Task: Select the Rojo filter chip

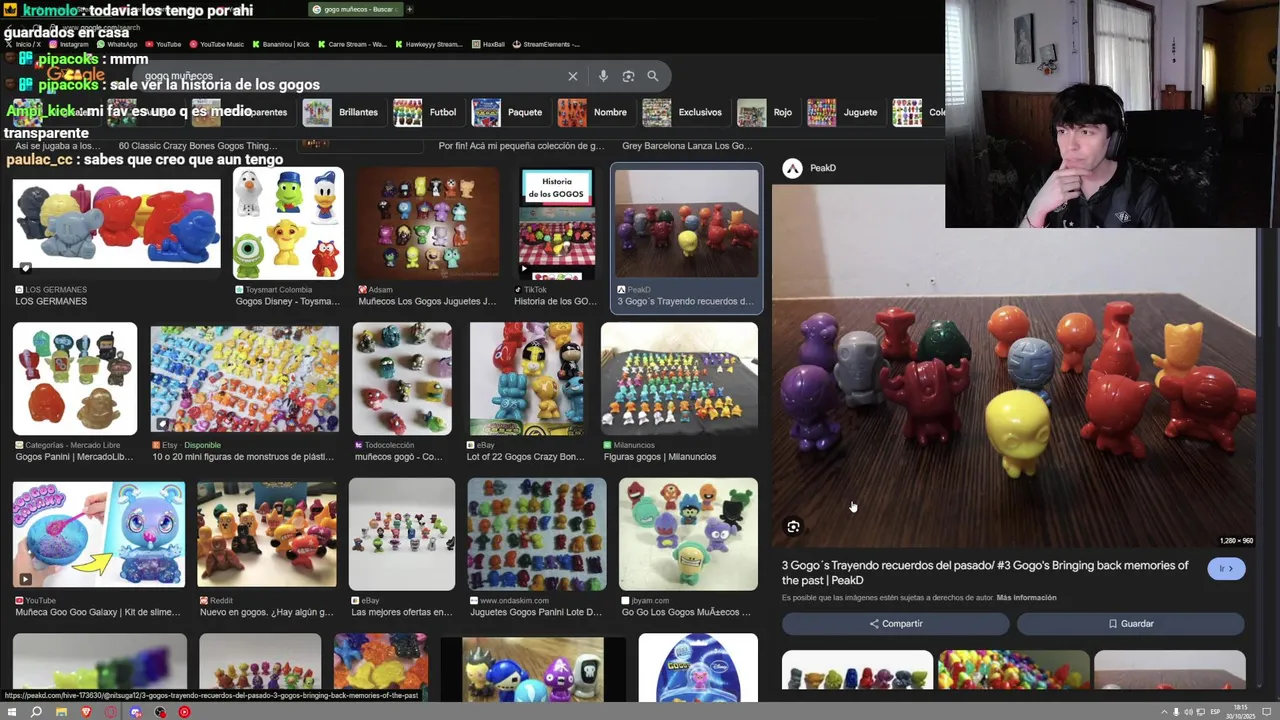Action: coord(768,112)
